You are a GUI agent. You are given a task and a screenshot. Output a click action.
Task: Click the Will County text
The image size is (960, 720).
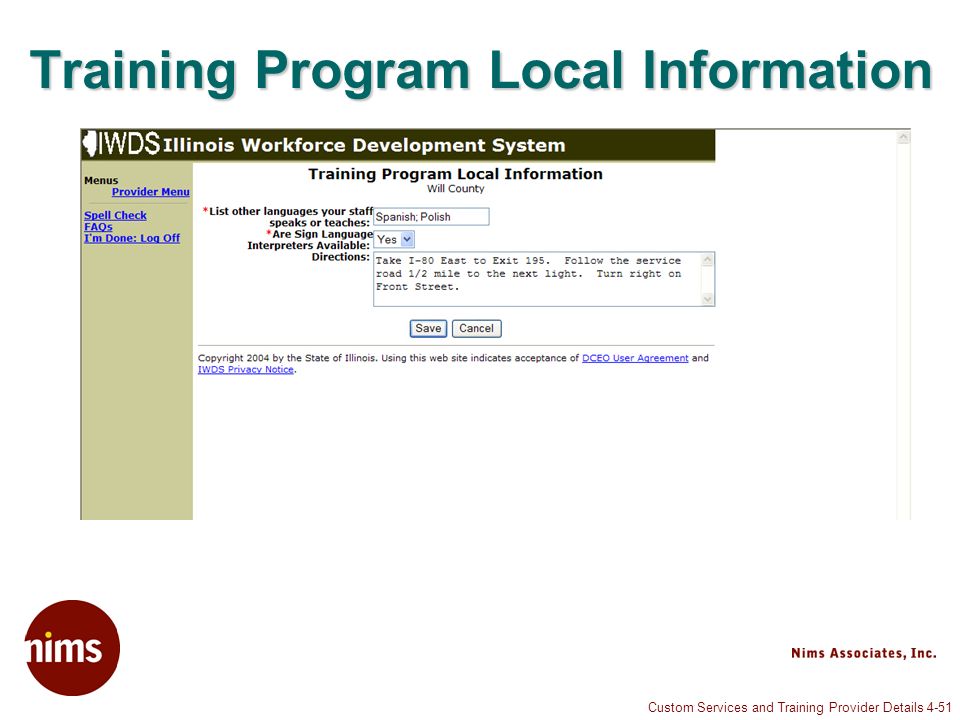pyautogui.click(x=456, y=189)
